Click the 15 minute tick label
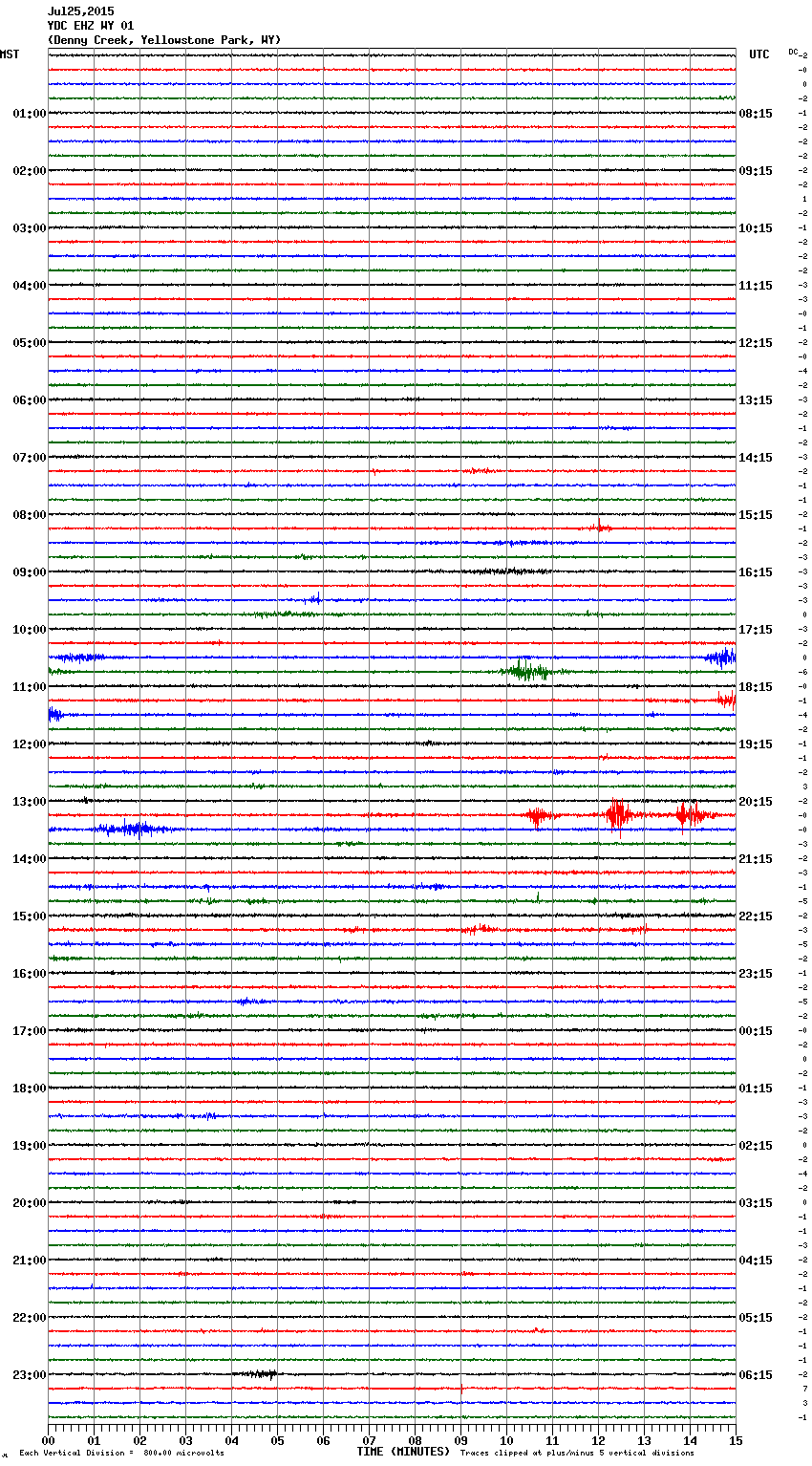Viewport: 812px width, 1466px height. tap(736, 1440)
